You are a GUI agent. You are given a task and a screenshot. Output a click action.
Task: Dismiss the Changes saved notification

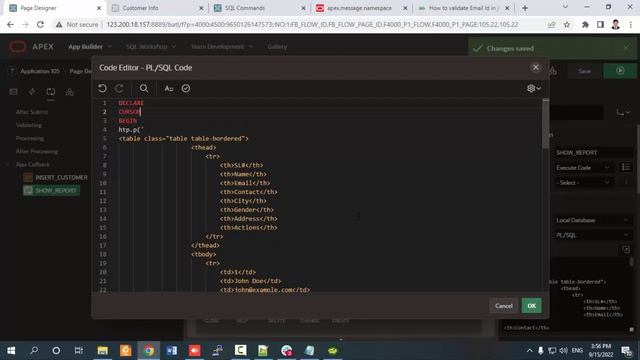pos(626,48)
